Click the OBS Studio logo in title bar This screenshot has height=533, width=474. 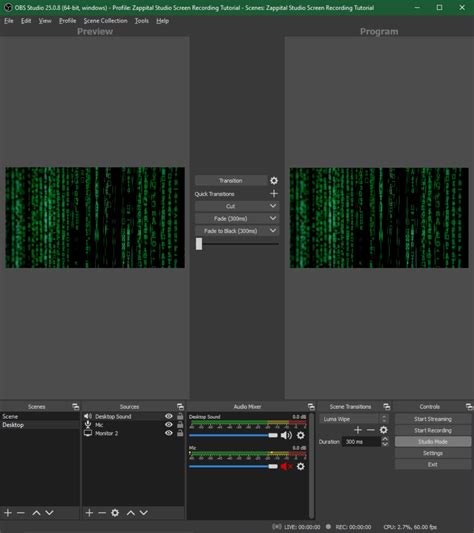click(x=7, y=7)
